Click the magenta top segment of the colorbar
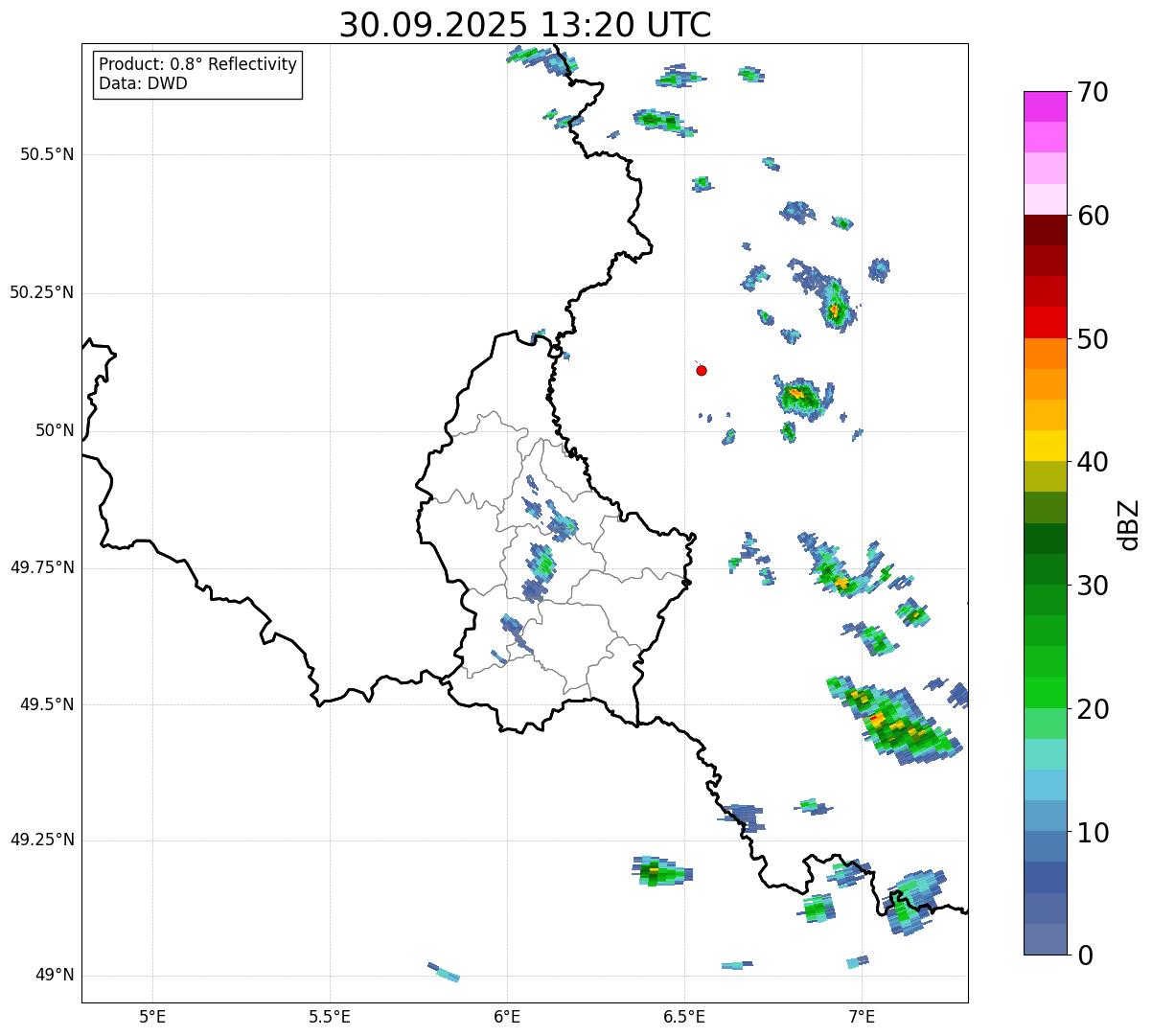Screen dimensions: 1152x1036 [x=1046, y=106]
